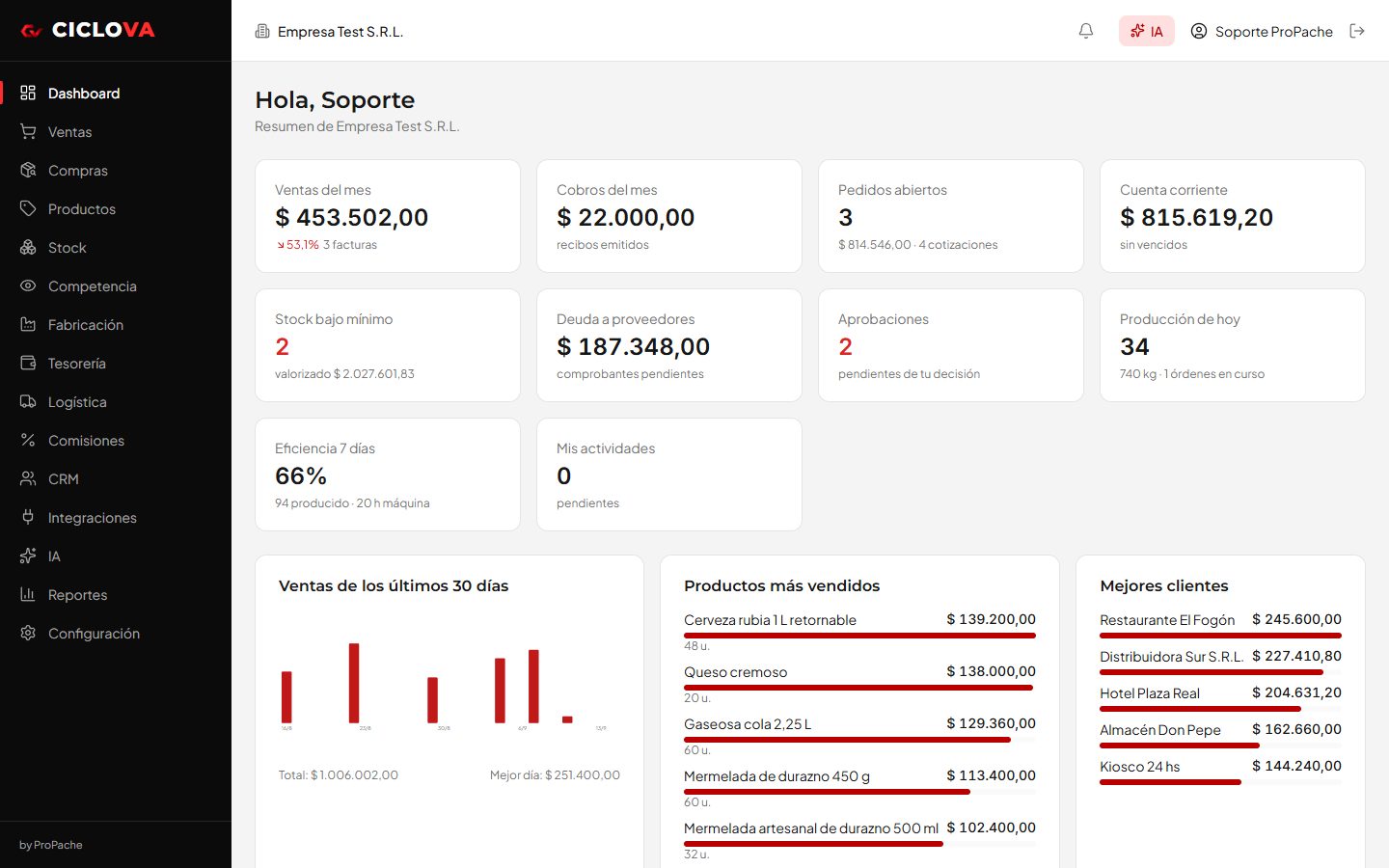Image resolution: width=1389 pixels, height=868 pixels.
Task: Open the Reportes section label
Action: coord(78,595)
